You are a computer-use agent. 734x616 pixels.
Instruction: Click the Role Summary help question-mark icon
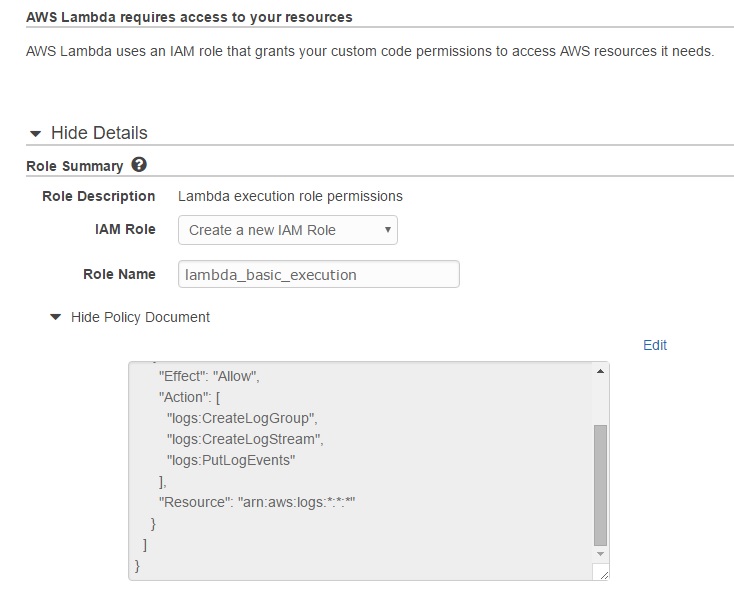click(x=139, y=165)
